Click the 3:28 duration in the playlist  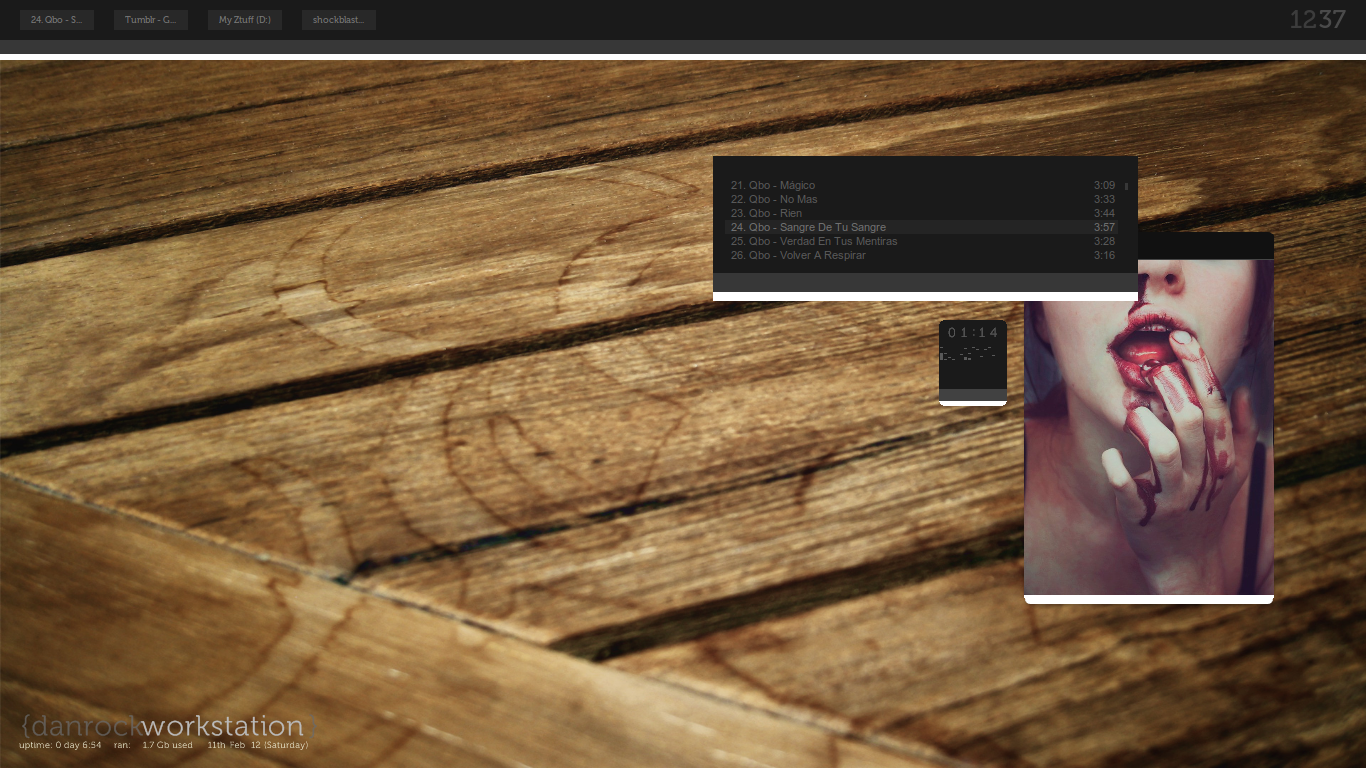(1104, 241)
